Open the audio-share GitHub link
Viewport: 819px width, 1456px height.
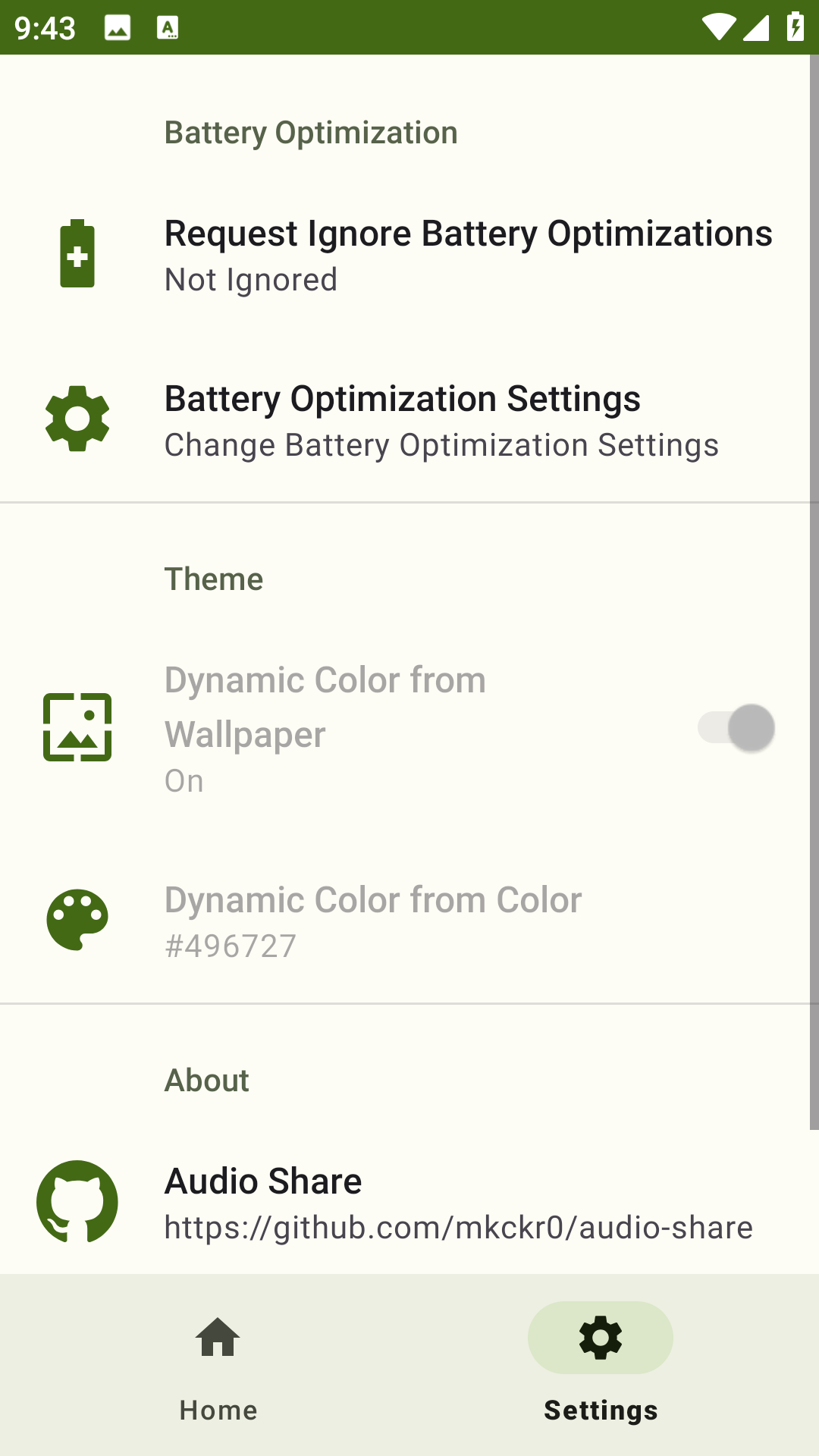[459, 1228]
